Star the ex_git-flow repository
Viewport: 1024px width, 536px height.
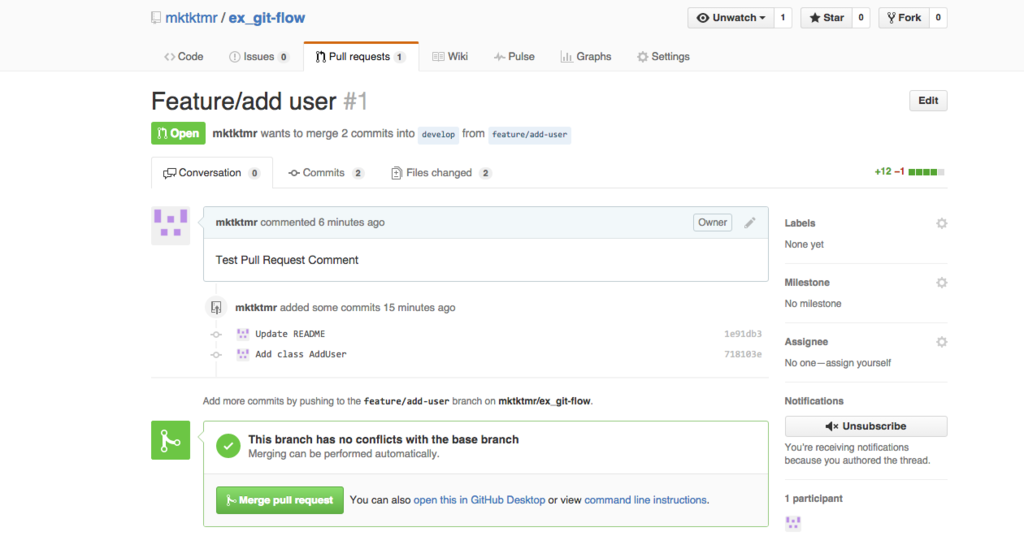click(826, 18)
